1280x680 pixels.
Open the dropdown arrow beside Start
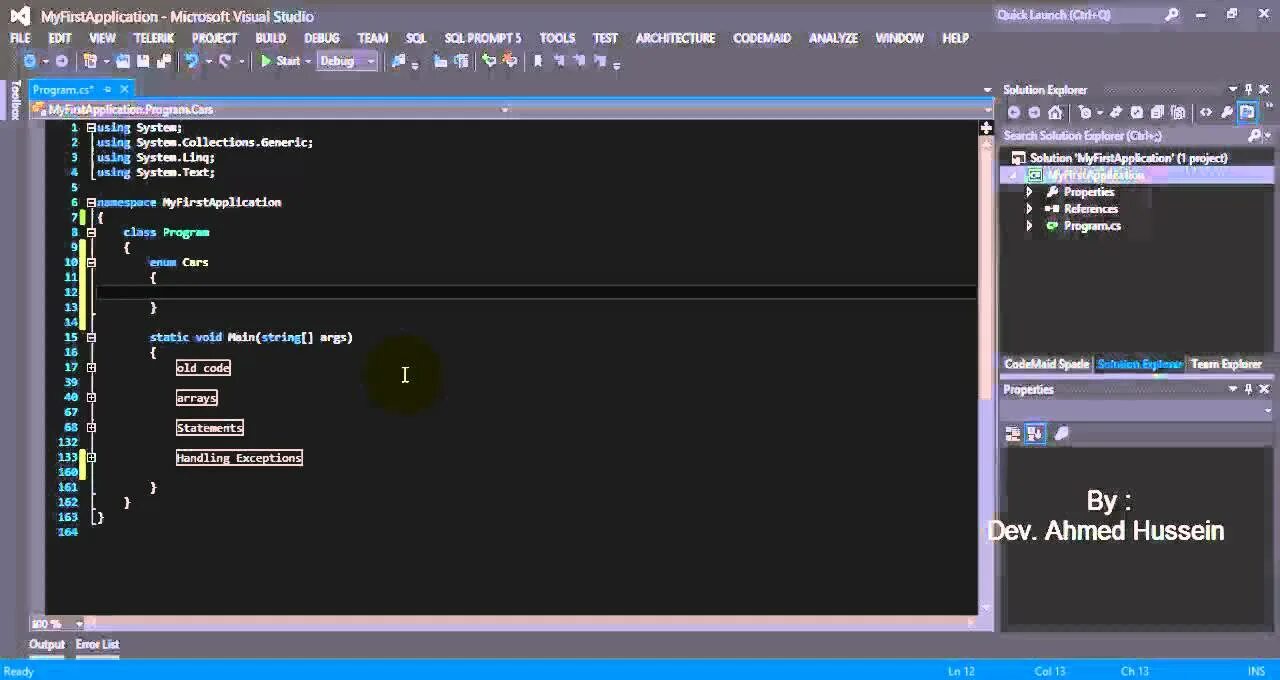(308, 61)
